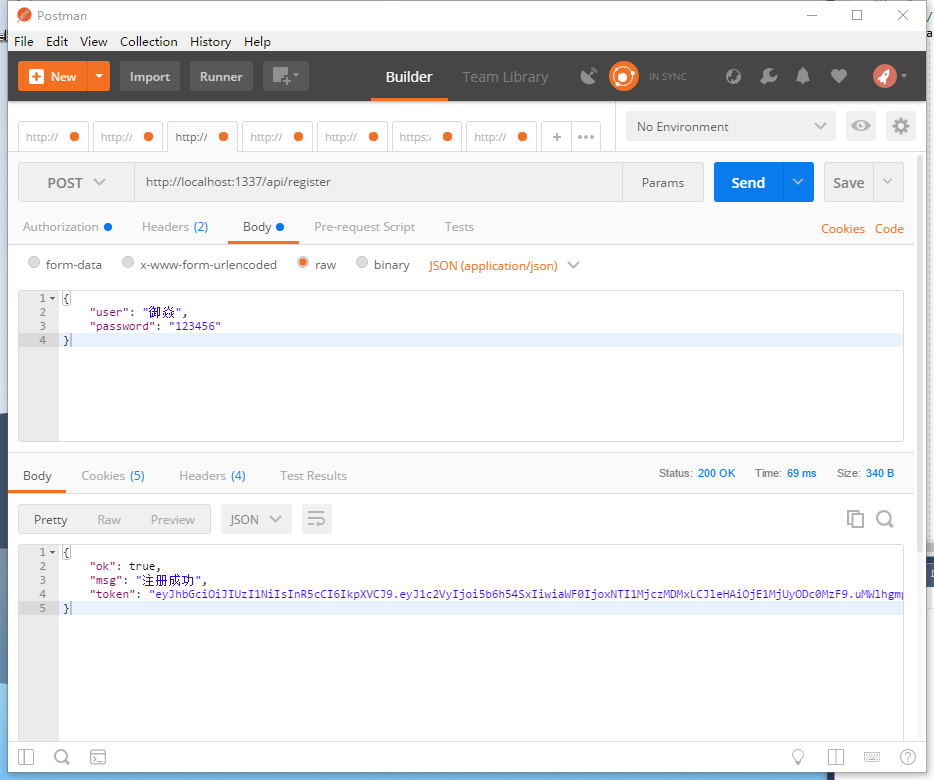Copy response body to clipboard
The image size is (934, 780).
(x=855, y=519)
